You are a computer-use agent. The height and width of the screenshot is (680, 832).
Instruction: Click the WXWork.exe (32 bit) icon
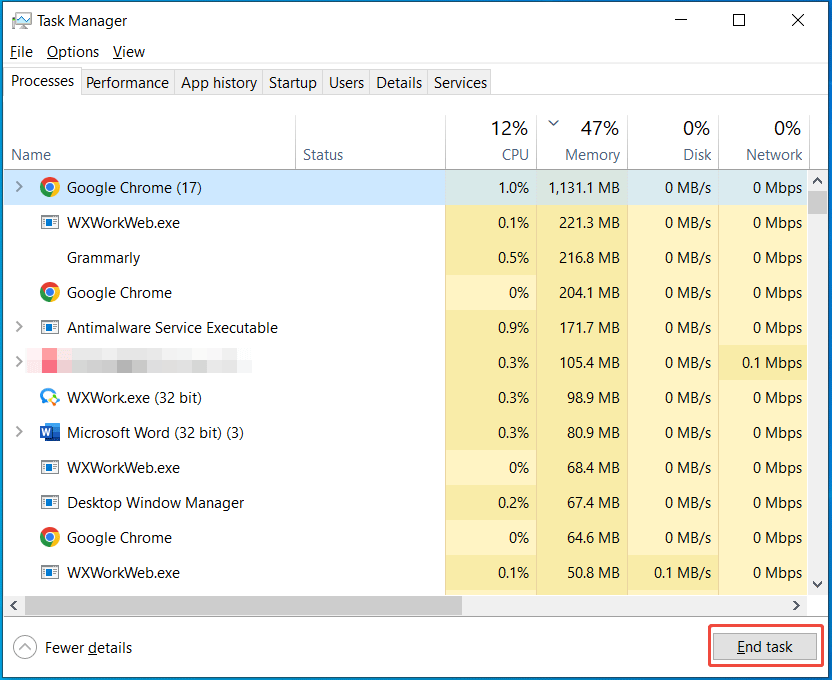[x=50, y=397]
